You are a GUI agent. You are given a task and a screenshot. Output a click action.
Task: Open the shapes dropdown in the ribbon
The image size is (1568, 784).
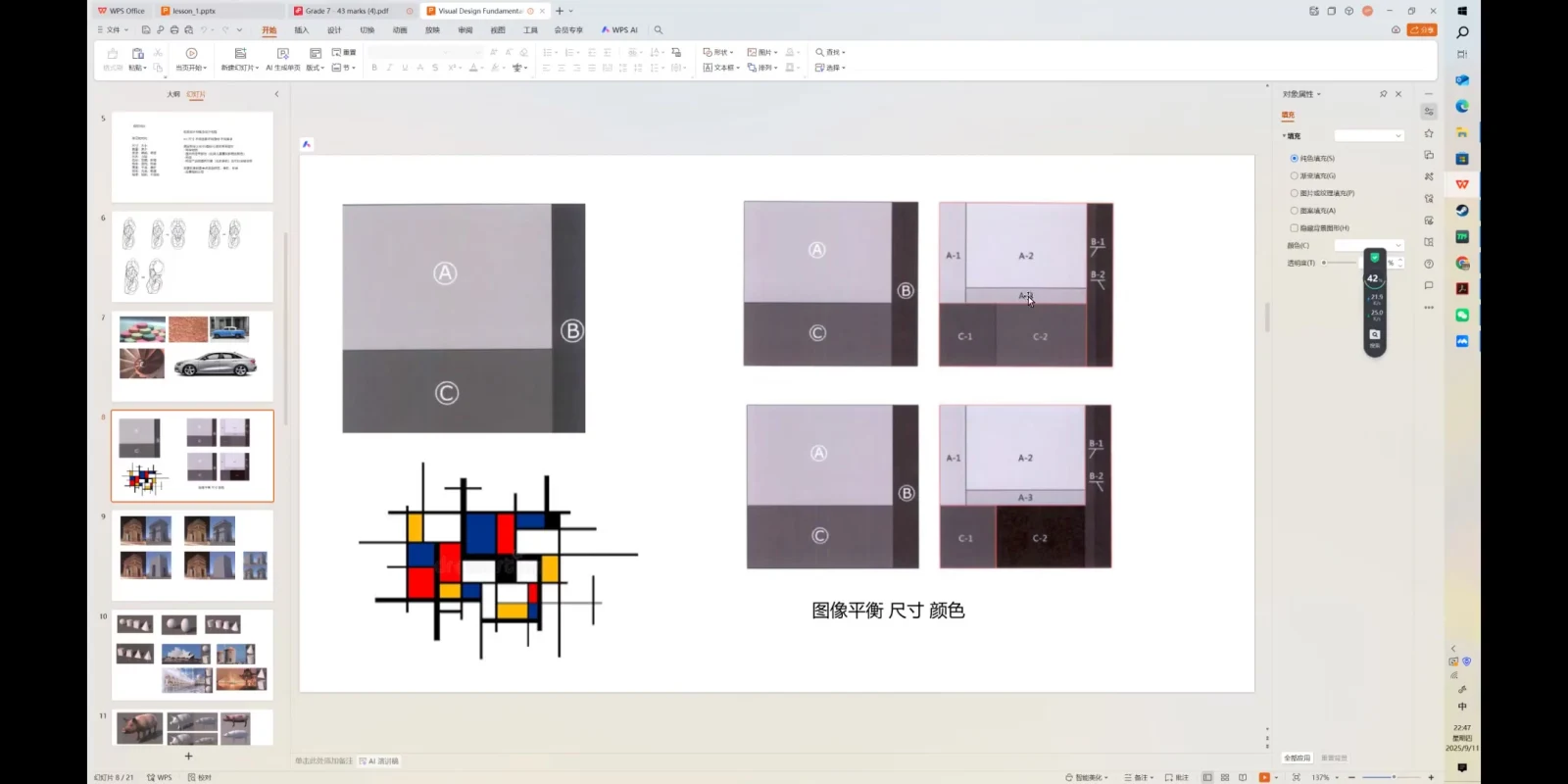pyautogui.click(x=718, y=52)
